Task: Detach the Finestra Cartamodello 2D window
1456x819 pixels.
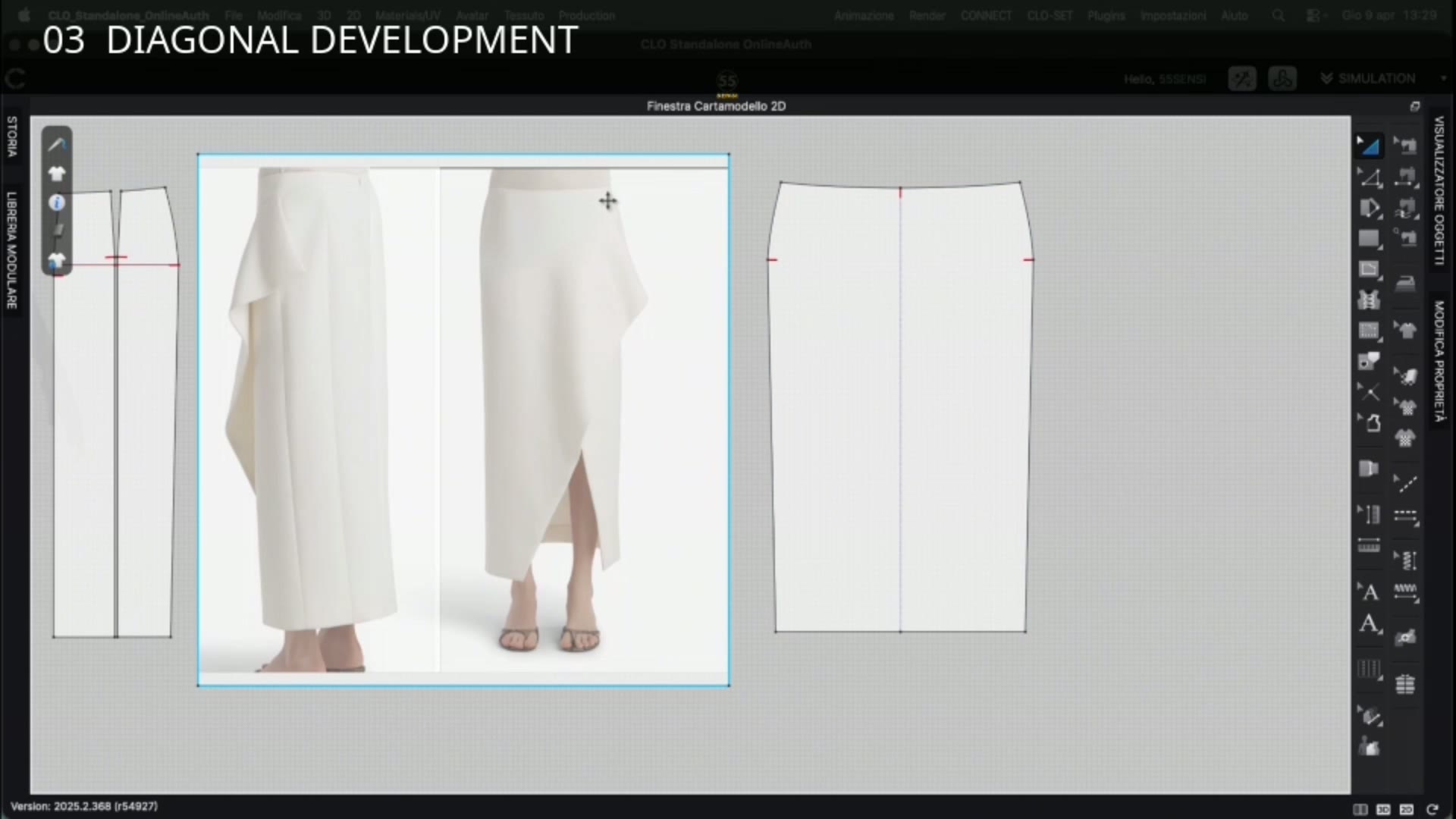Action: [x=1414, y=106]
